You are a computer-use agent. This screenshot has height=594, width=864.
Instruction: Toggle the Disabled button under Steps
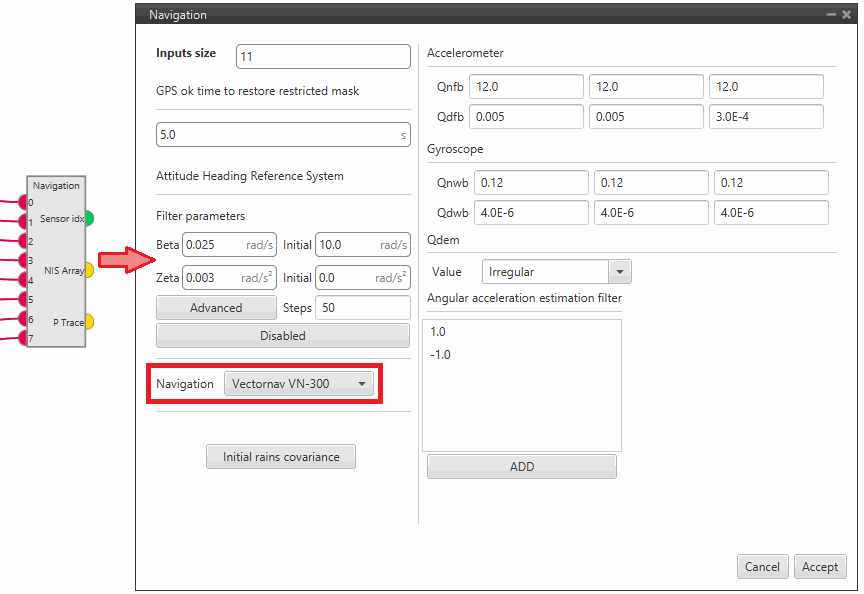click(x=282, y=336)
